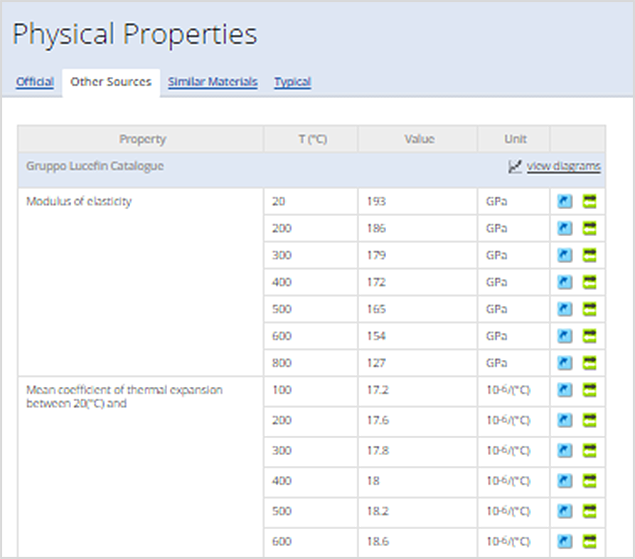
Task: Click the 18.6 value cell
Action: pyautogui.click(x=418, y=542)
